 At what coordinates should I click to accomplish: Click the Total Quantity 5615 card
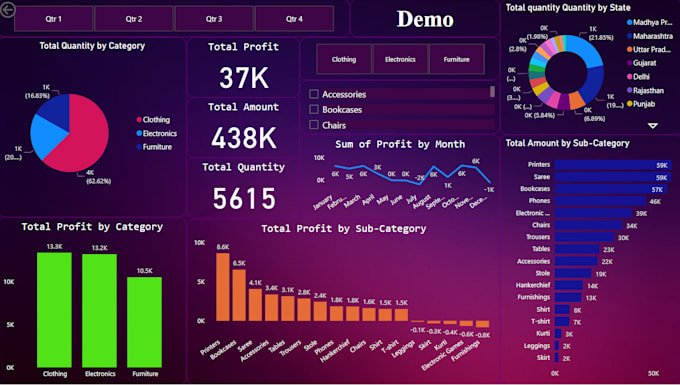[243, 187]
